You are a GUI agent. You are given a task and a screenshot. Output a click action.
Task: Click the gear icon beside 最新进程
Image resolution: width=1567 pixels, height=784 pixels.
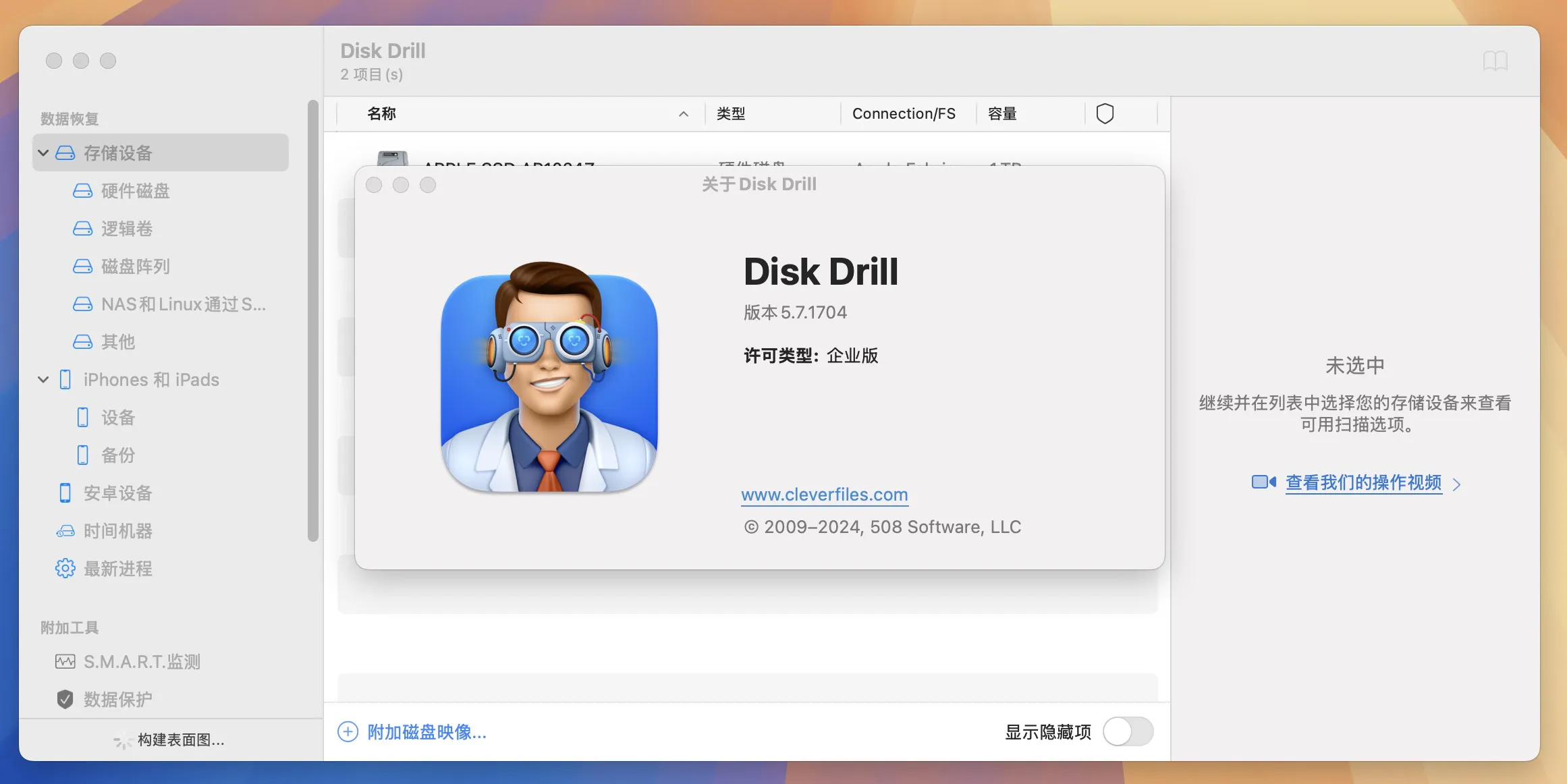click(65, 569)
